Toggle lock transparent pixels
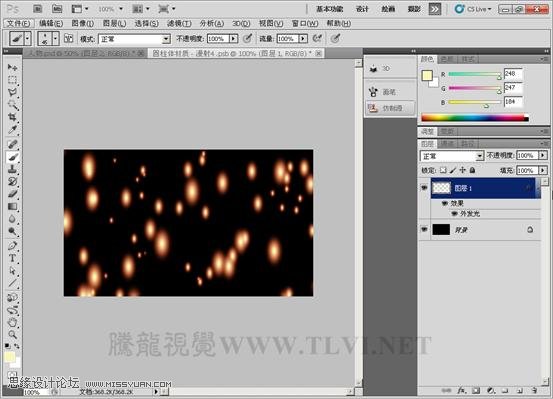 (x=443, y=170)
